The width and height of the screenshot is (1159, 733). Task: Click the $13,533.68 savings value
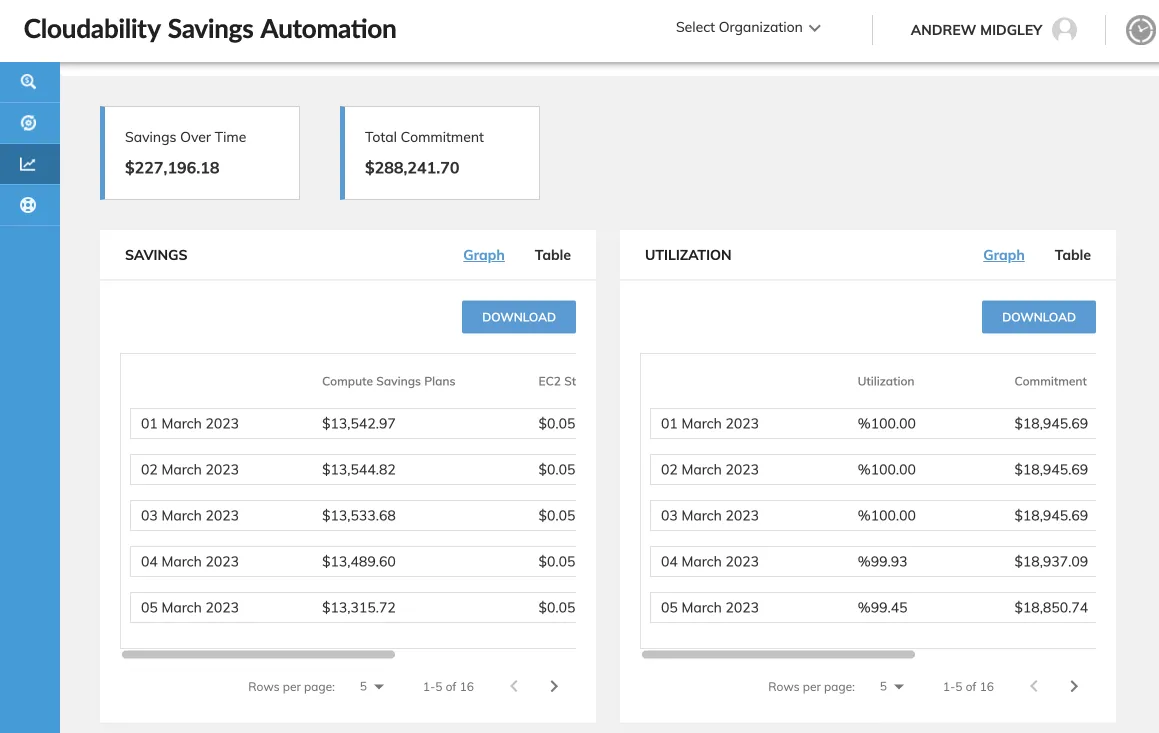358,515
